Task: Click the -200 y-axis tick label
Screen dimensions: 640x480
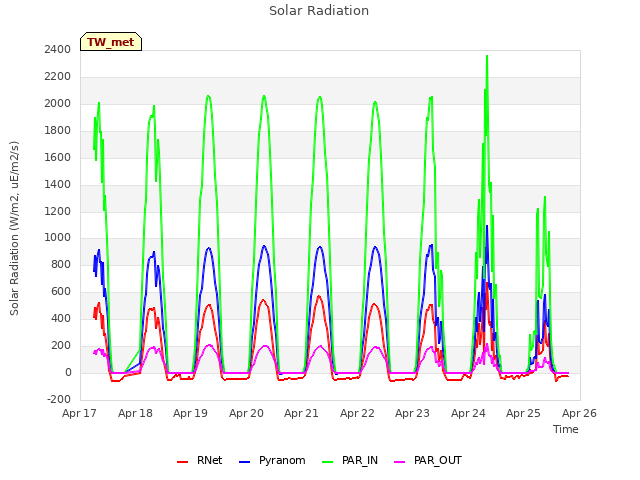Action: point(59,399)
